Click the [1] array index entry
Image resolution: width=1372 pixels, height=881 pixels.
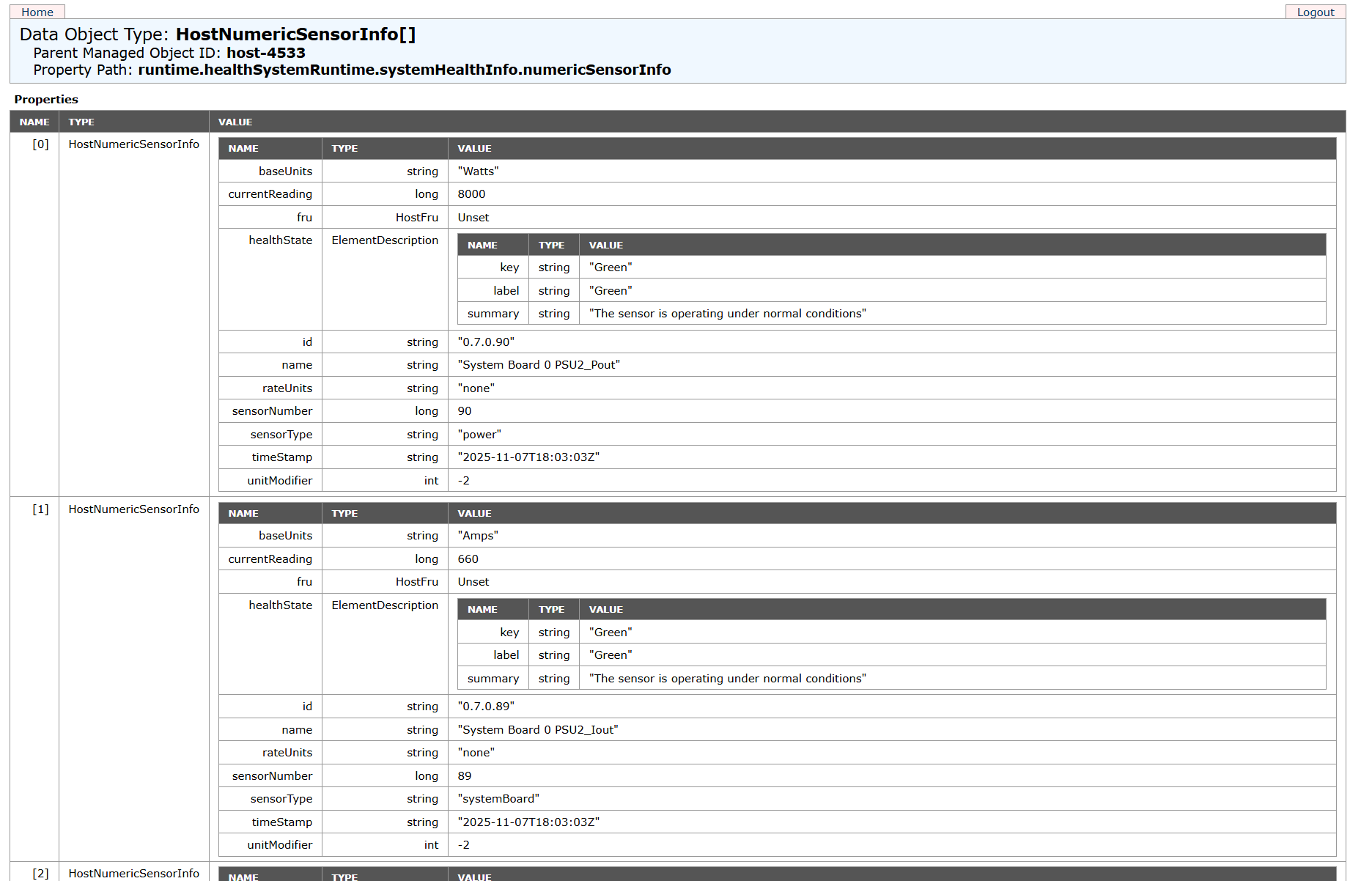click(x=41, y=509)
